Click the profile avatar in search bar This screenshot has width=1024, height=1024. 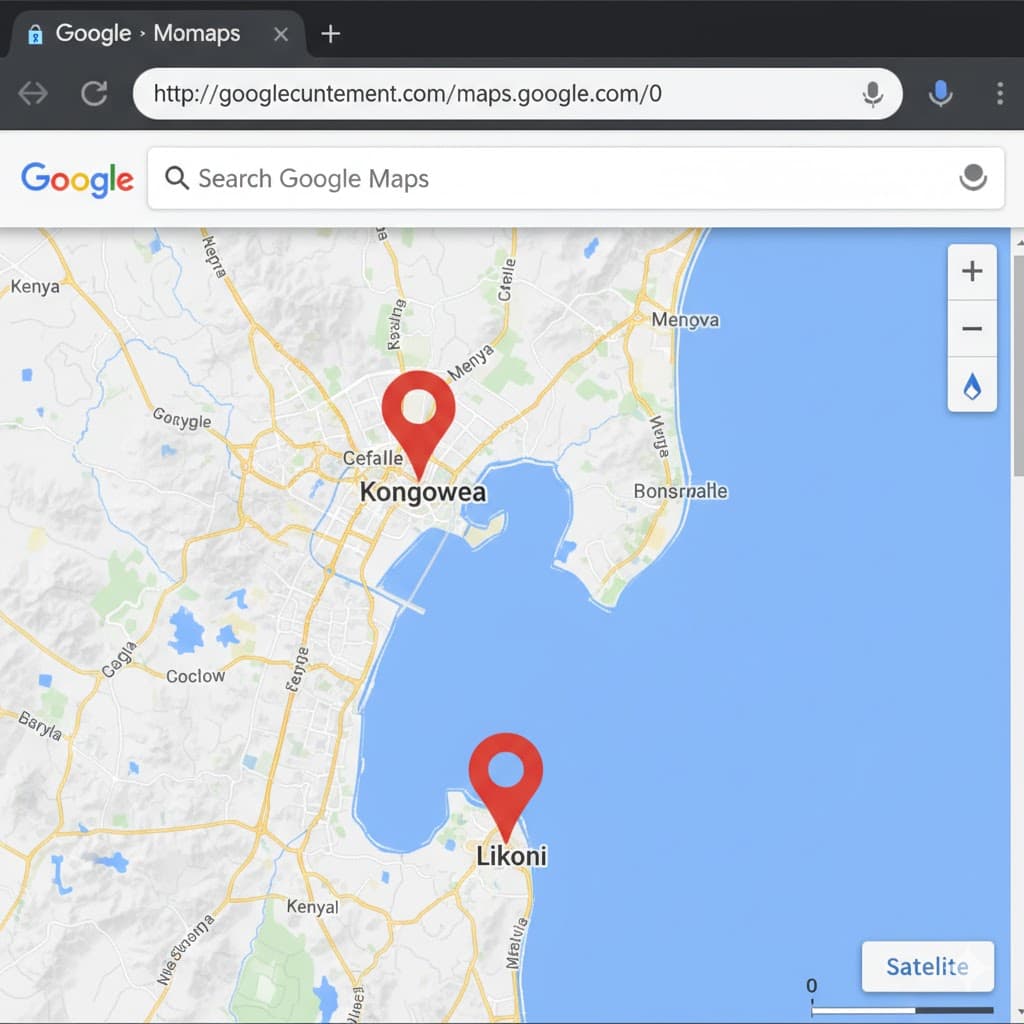(972, 178)
